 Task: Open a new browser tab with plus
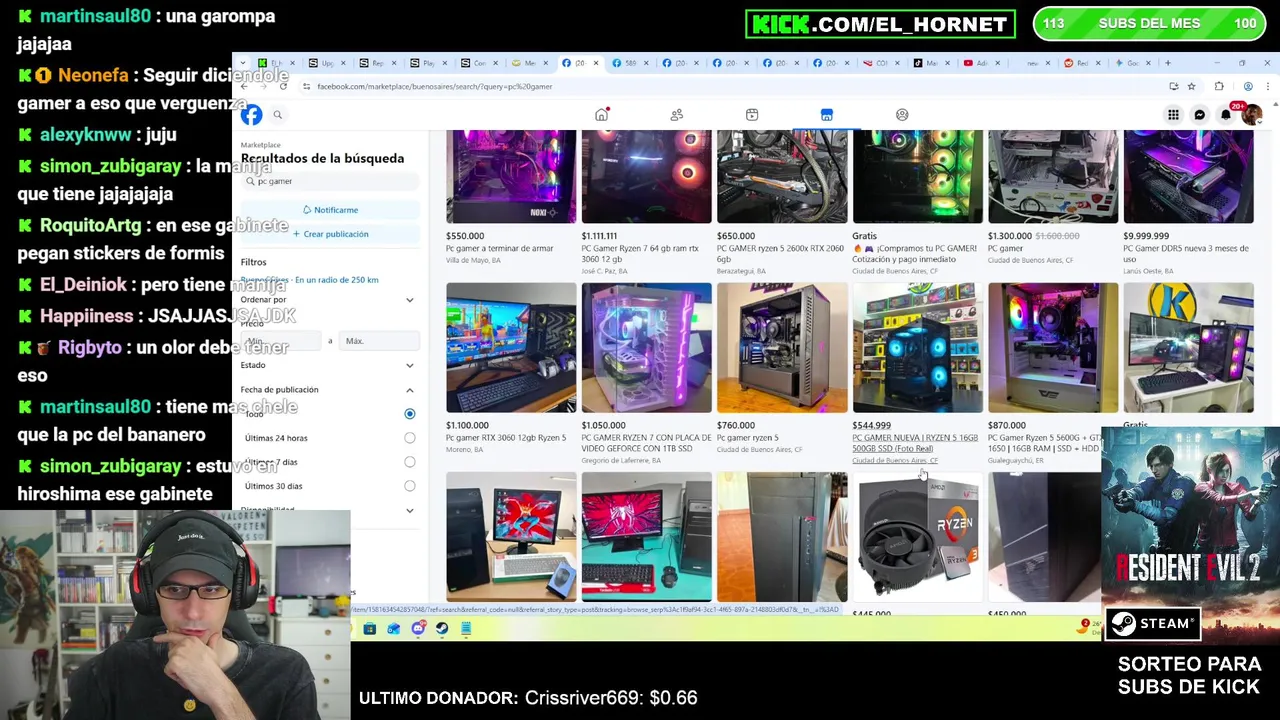[1167, 63]
